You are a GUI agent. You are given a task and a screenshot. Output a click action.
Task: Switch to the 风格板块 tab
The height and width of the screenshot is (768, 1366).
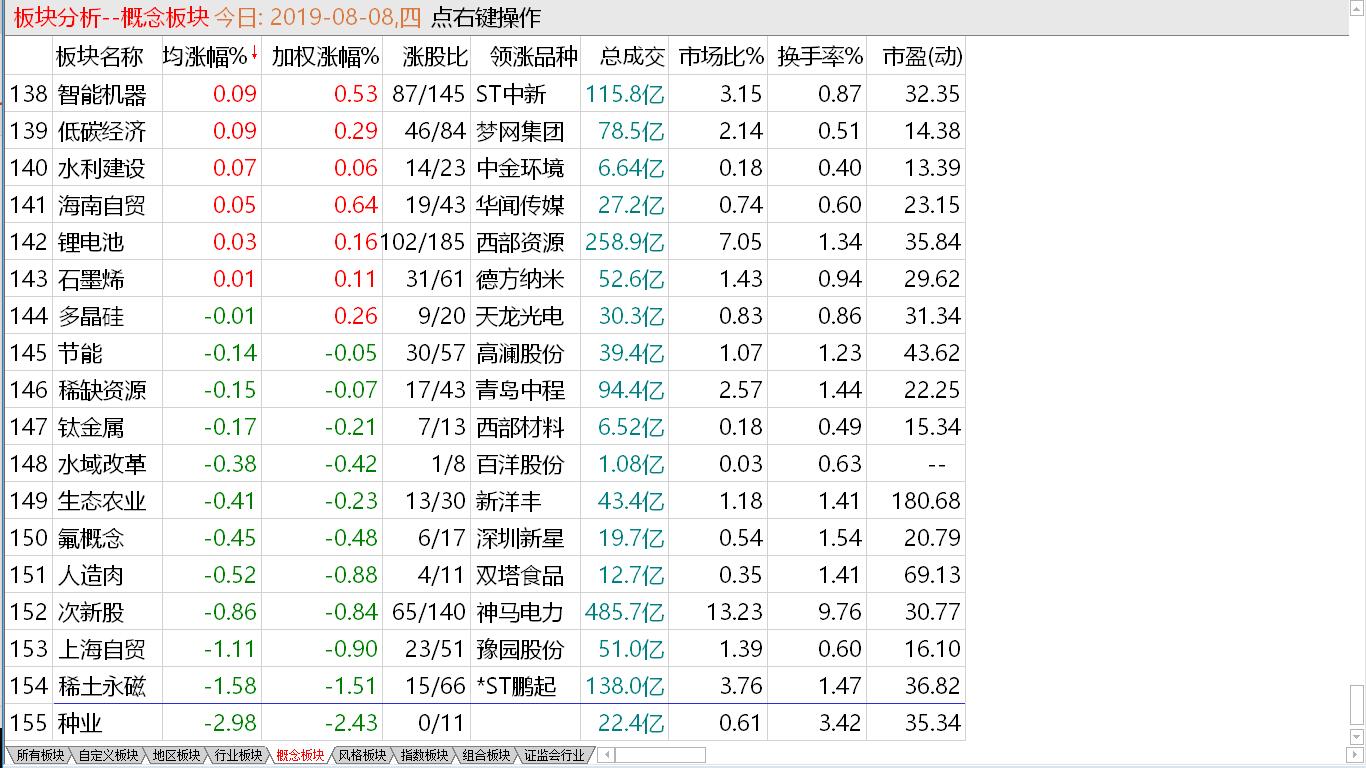(362, 756)
